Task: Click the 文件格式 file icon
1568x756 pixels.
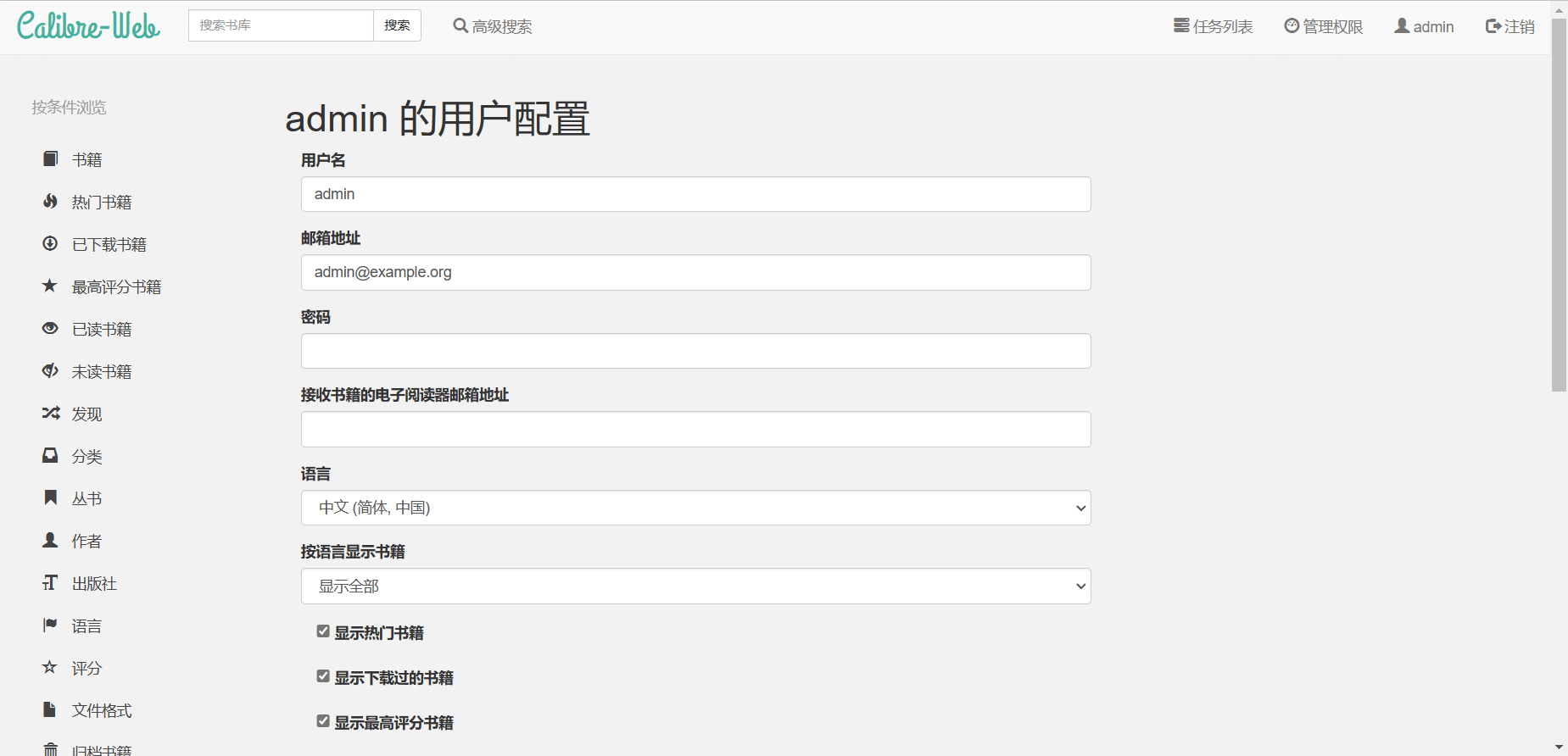Action: pos(50,709)
